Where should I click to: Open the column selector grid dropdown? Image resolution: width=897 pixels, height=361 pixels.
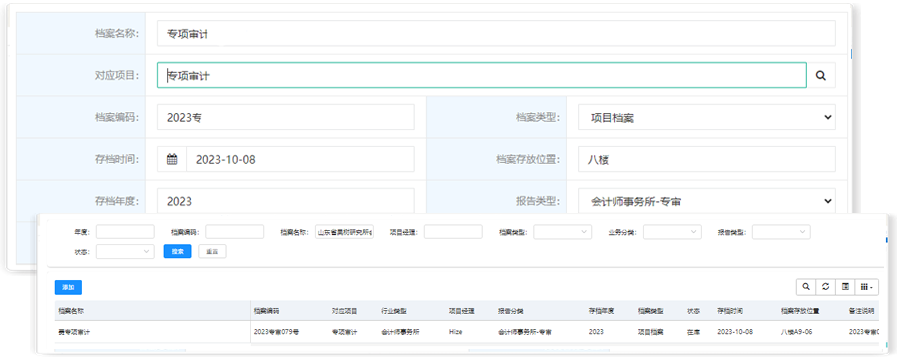coord(866,287)
